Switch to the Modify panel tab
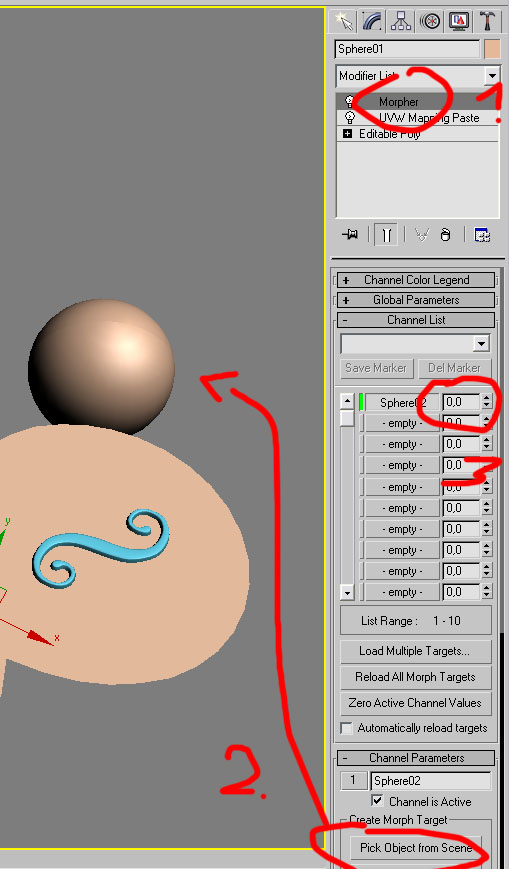 [373, 22]
